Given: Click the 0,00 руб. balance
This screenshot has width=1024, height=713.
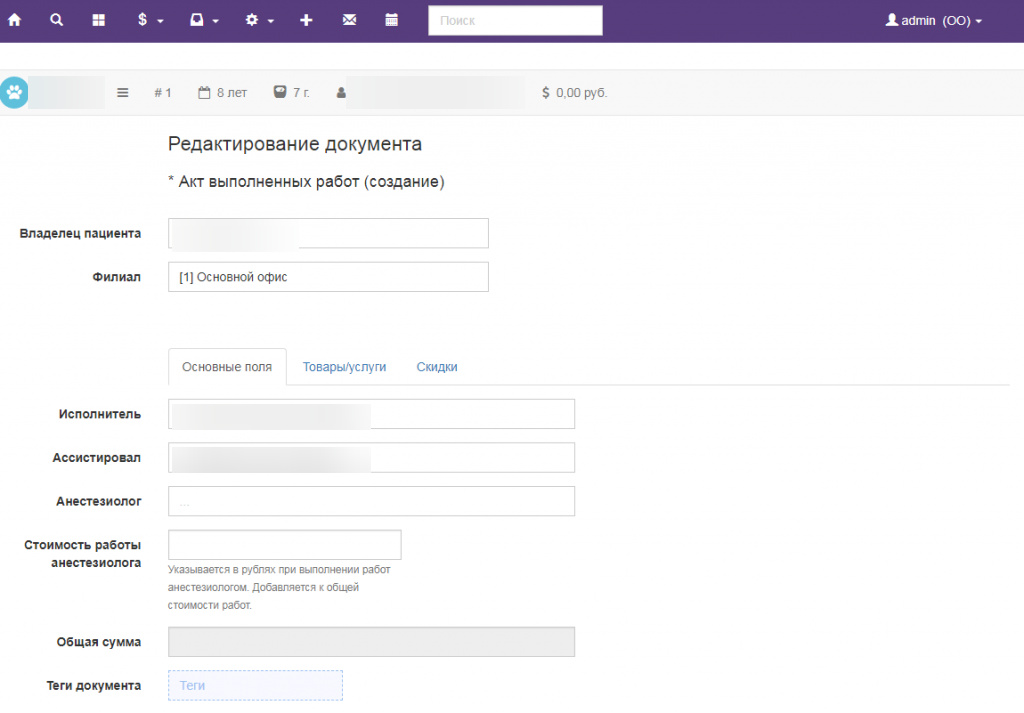Looking at the screenshot, I should tap(575, 93).
